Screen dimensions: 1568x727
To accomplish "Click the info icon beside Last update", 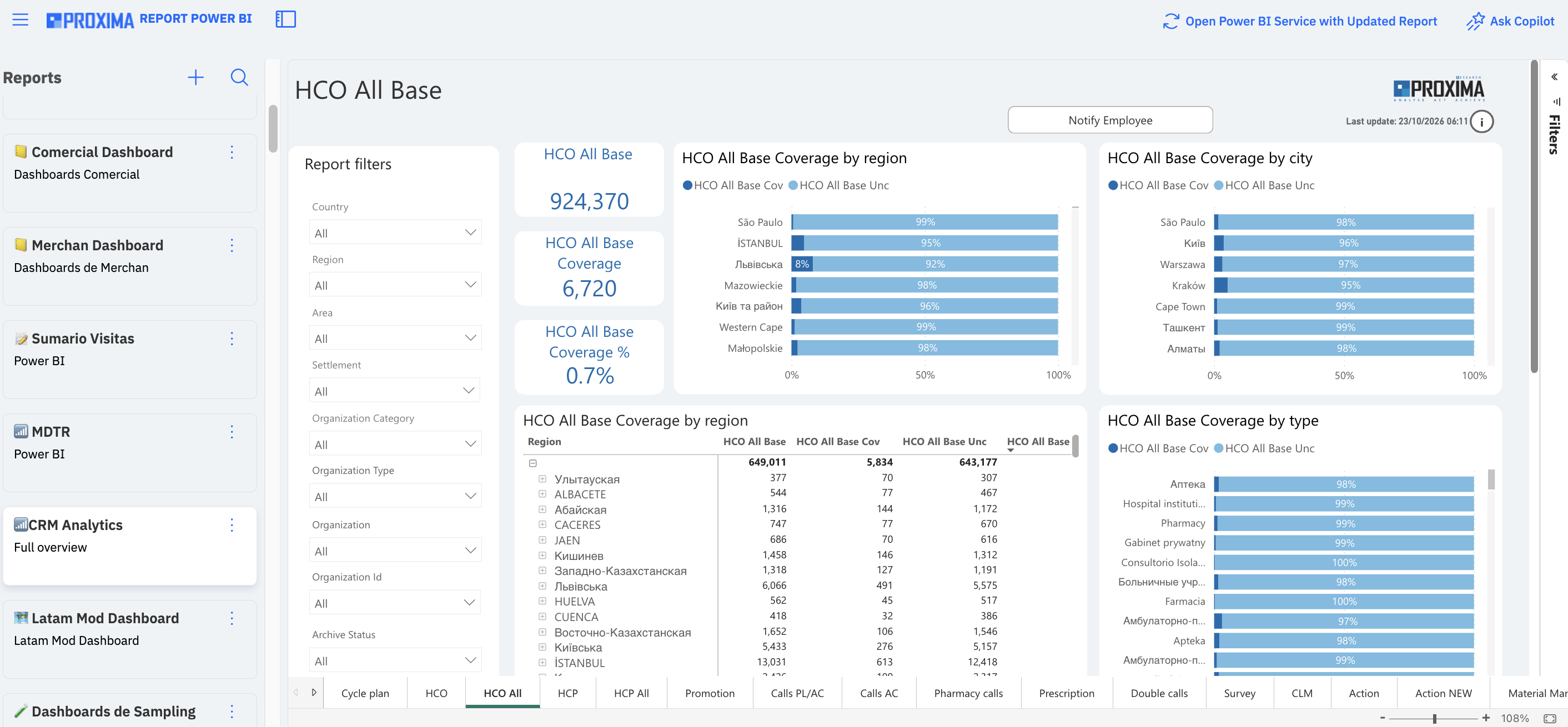I will [1481, 122].
